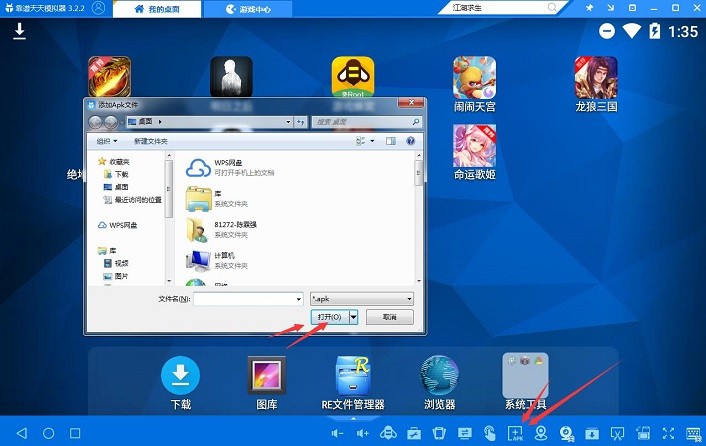Switch to the 游戏中心 tab
Image resolution: width=706 pixels, height=446 pixels.
(x=248, y=9)
